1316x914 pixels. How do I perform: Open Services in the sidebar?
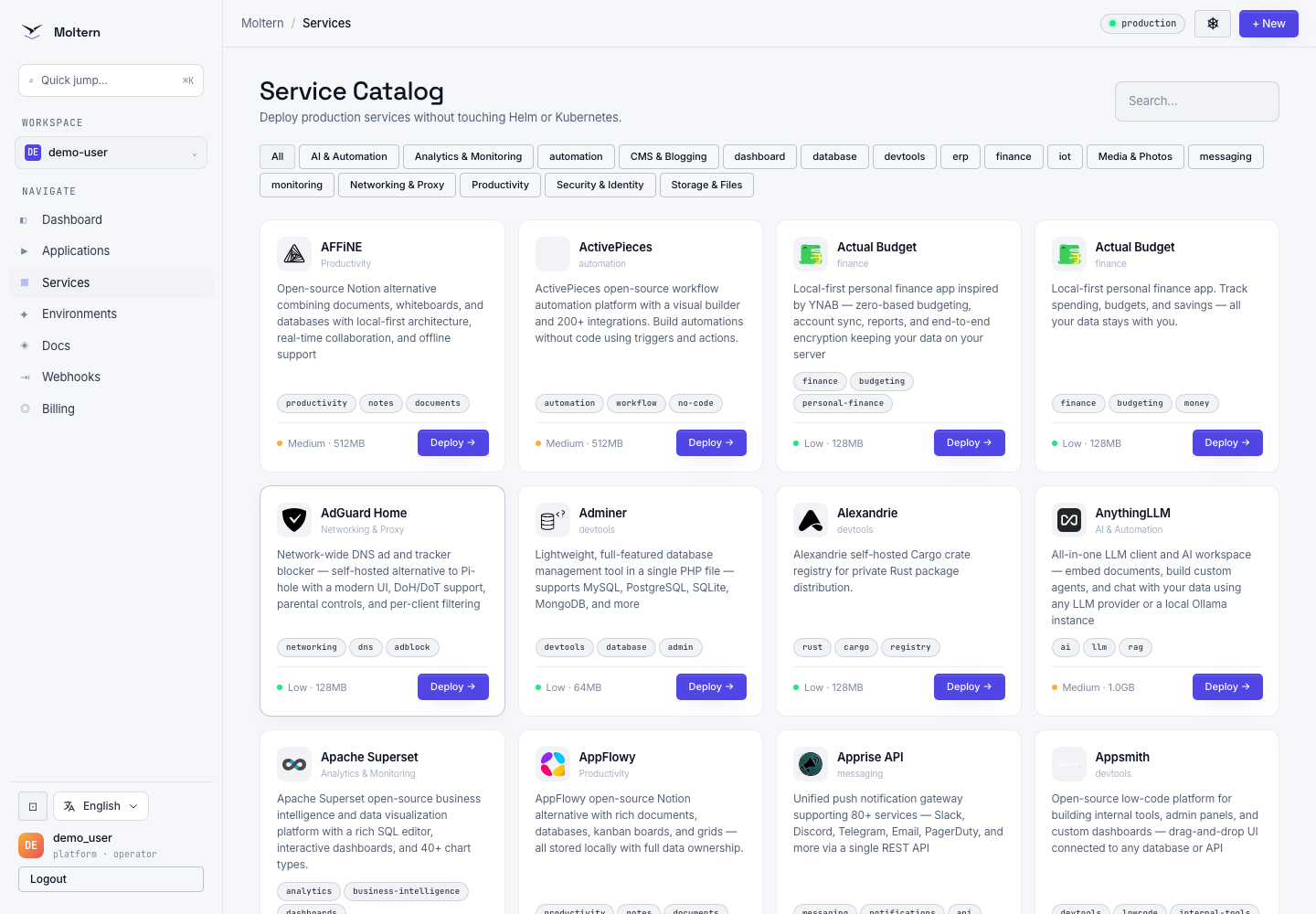111,283
